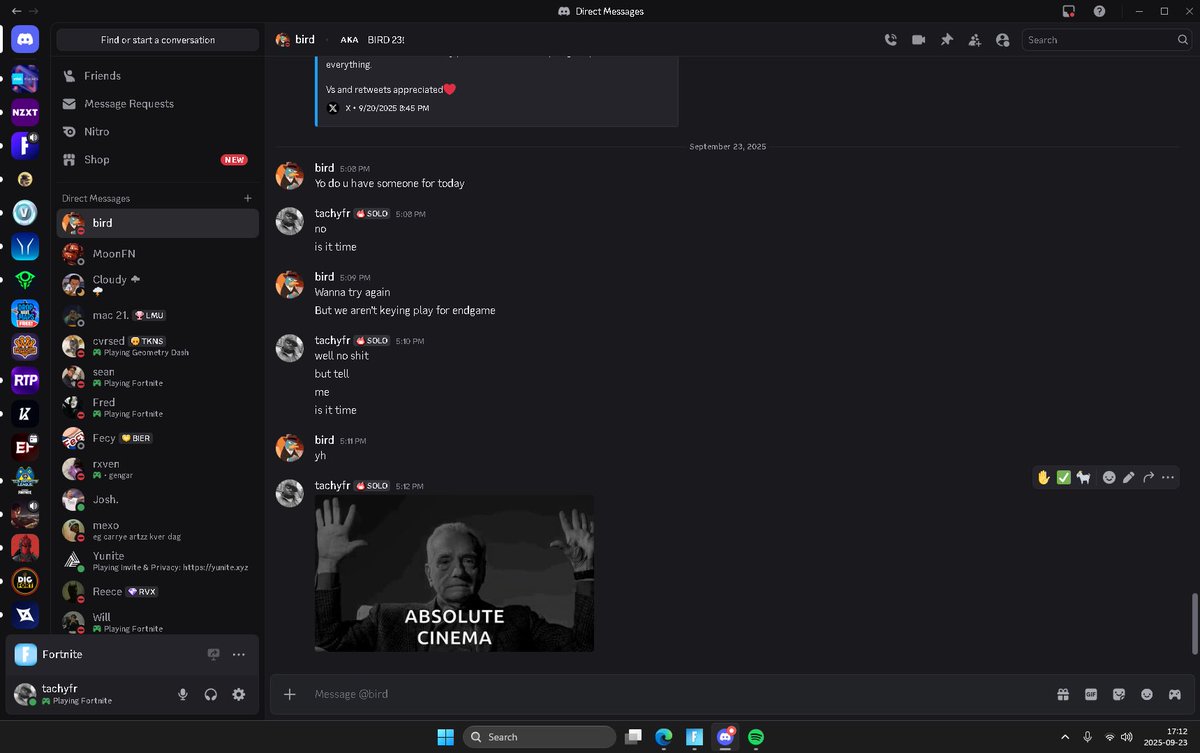Open the RTP server icon
This screenshot has height=753, width=1200.
25,380
